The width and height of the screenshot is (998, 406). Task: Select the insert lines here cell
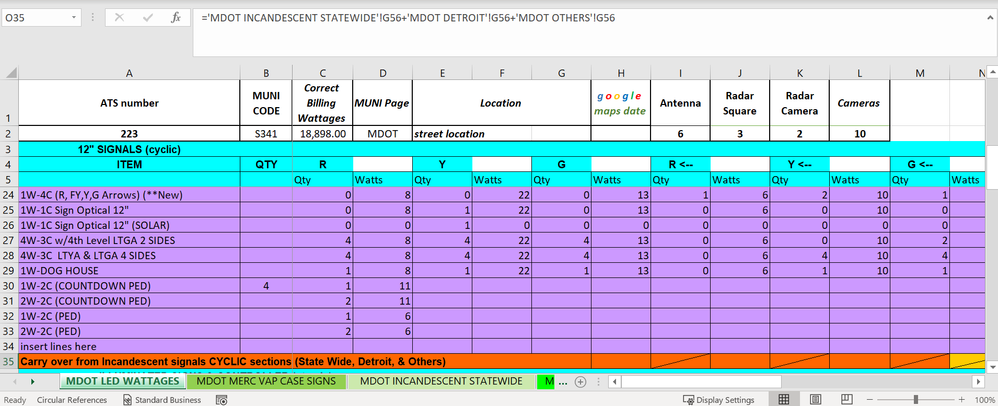[129, 346]
